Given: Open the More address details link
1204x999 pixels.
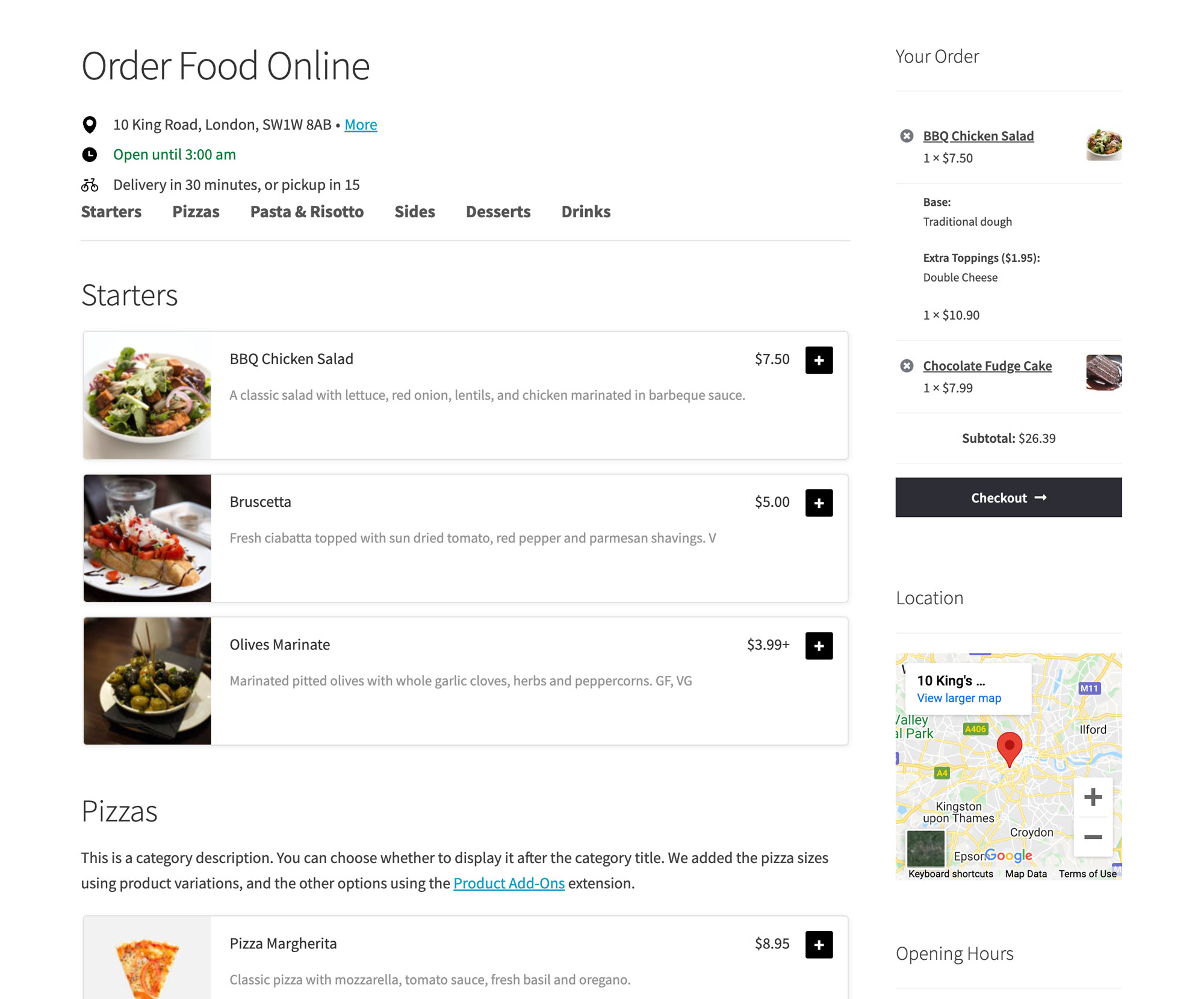Looking at the screenshot, I should pyautogui.click(x=361, y=125).
